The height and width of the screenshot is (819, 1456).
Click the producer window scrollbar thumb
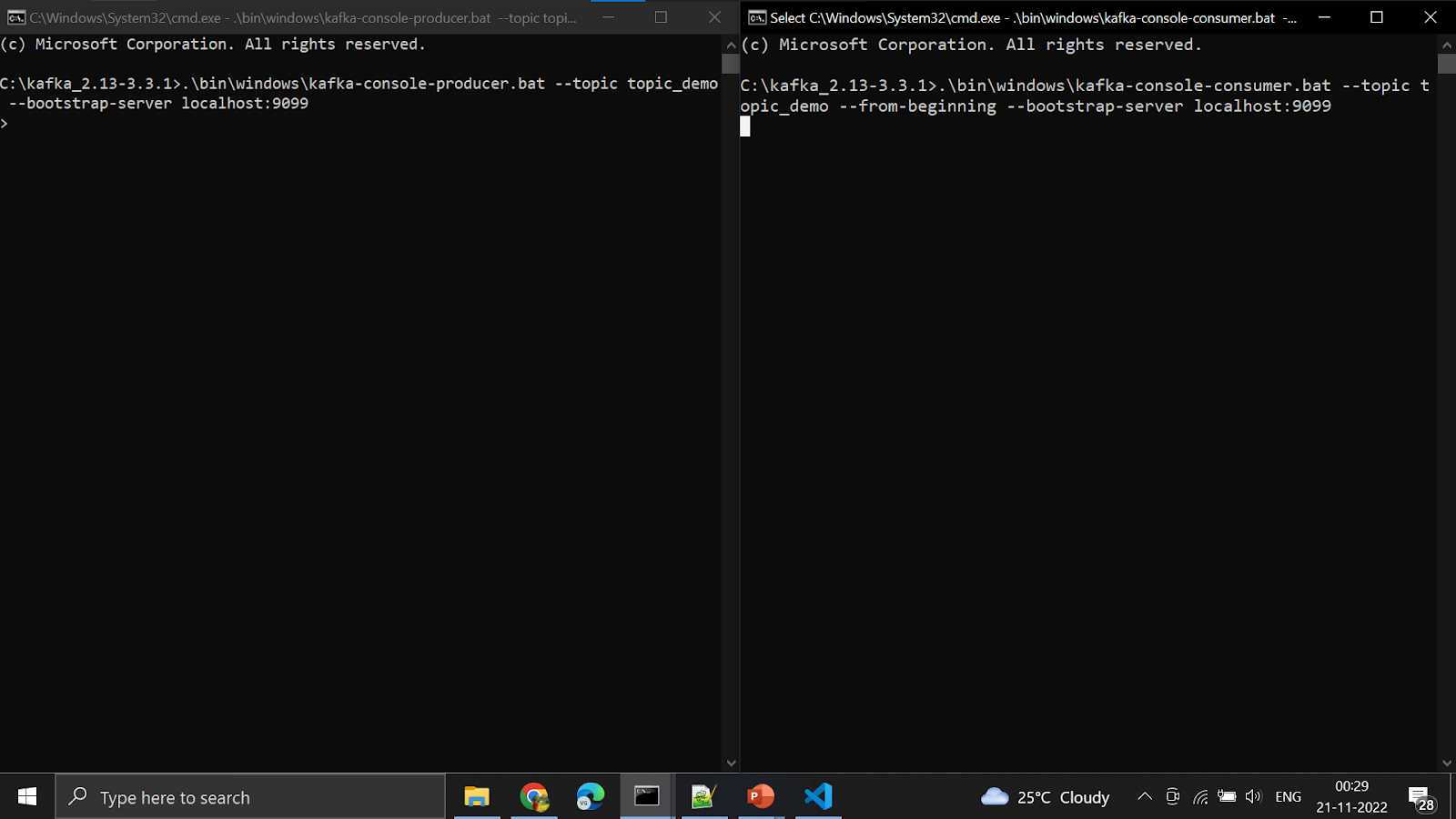coord(731,64)
